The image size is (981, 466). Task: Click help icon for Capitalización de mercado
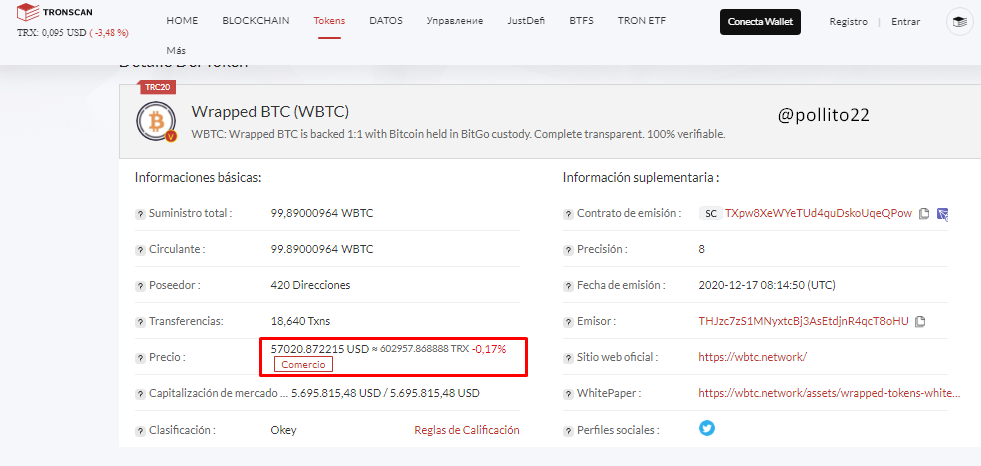[140, 394]
